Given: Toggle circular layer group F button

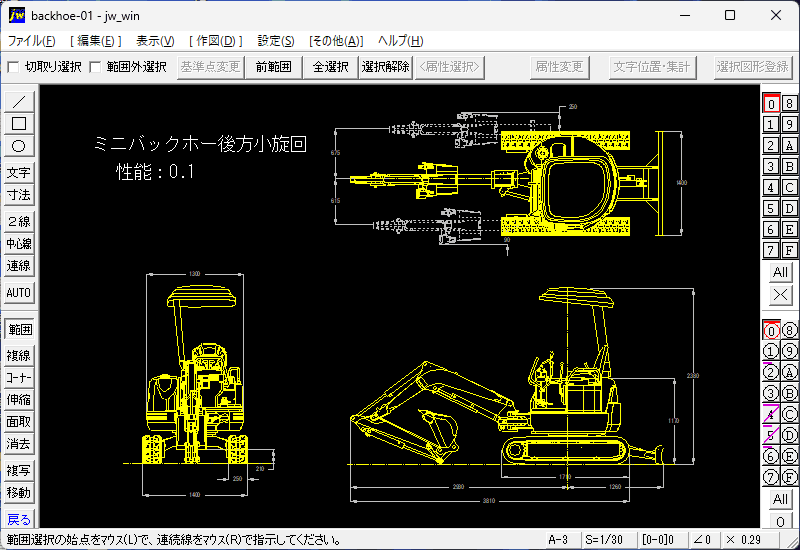Looking at the screenshot, I should point(789,477).
